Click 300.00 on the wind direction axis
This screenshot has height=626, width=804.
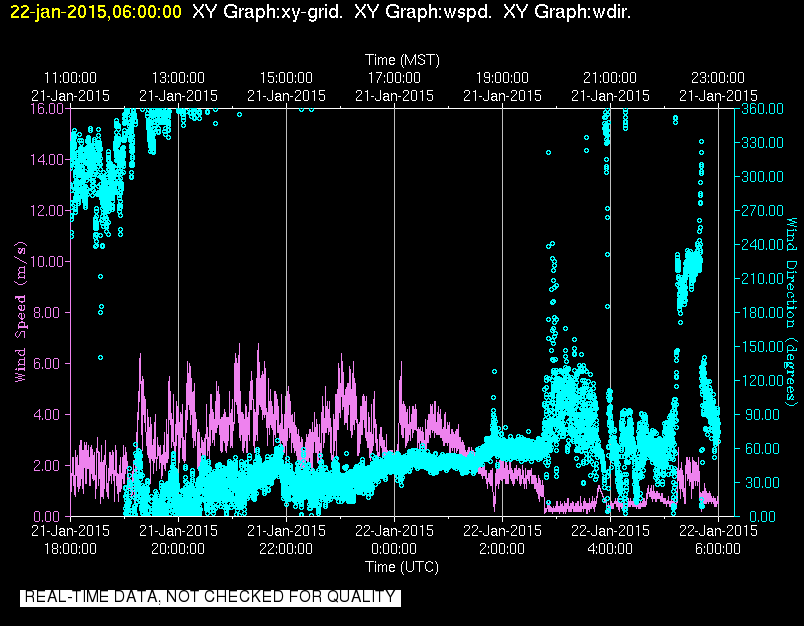pyautogui.click(x=762, y=177)
